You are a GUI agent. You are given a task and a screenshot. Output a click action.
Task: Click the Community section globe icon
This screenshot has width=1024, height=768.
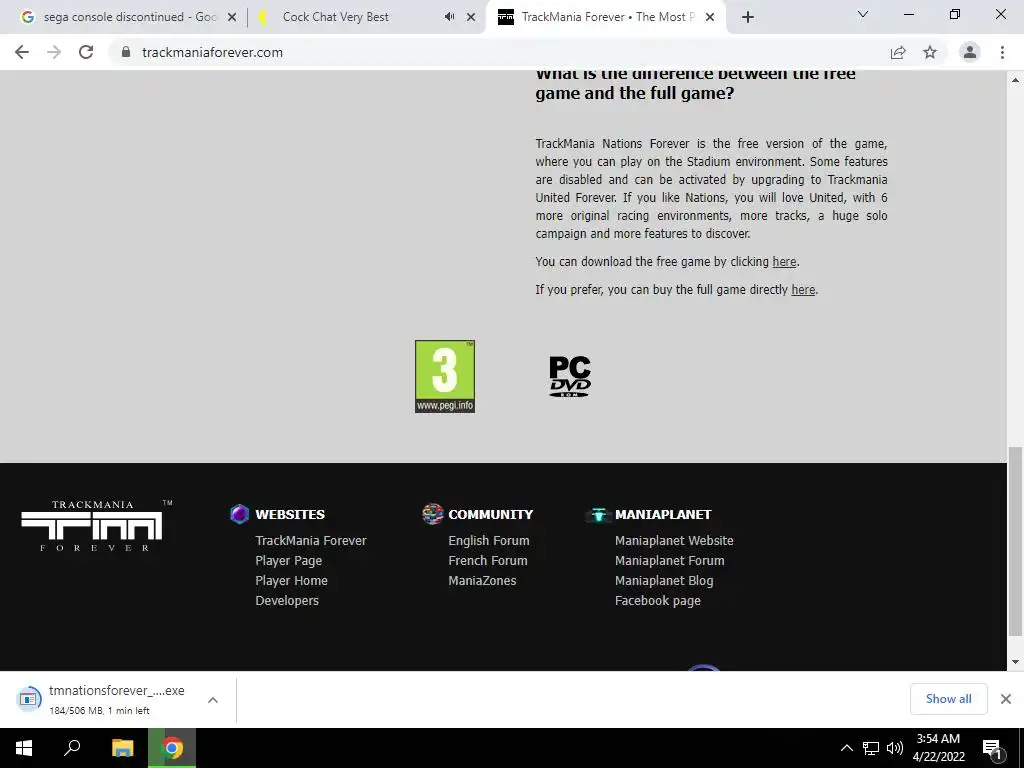click(432, 514)
